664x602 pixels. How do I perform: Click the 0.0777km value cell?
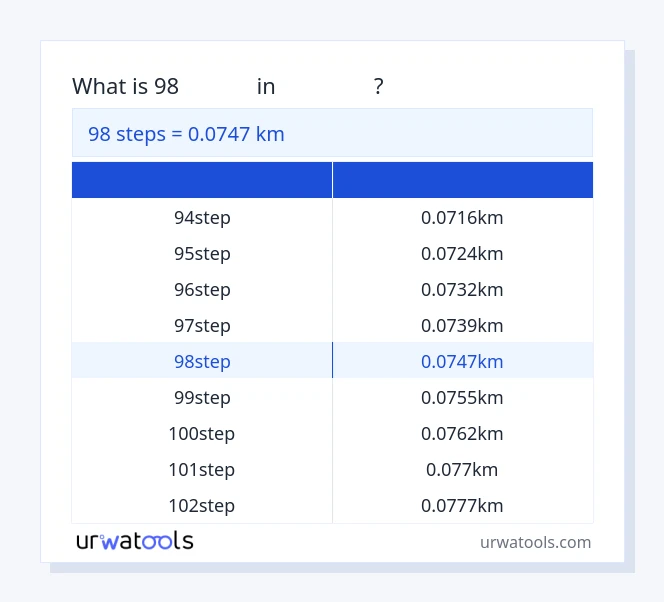(x=462, y=505)
